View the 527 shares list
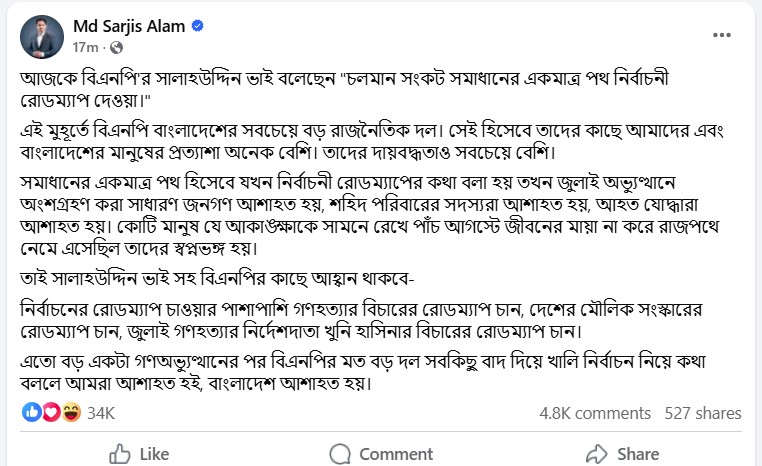This screenshot has height=466, width=762. click(x=702, y=412)
